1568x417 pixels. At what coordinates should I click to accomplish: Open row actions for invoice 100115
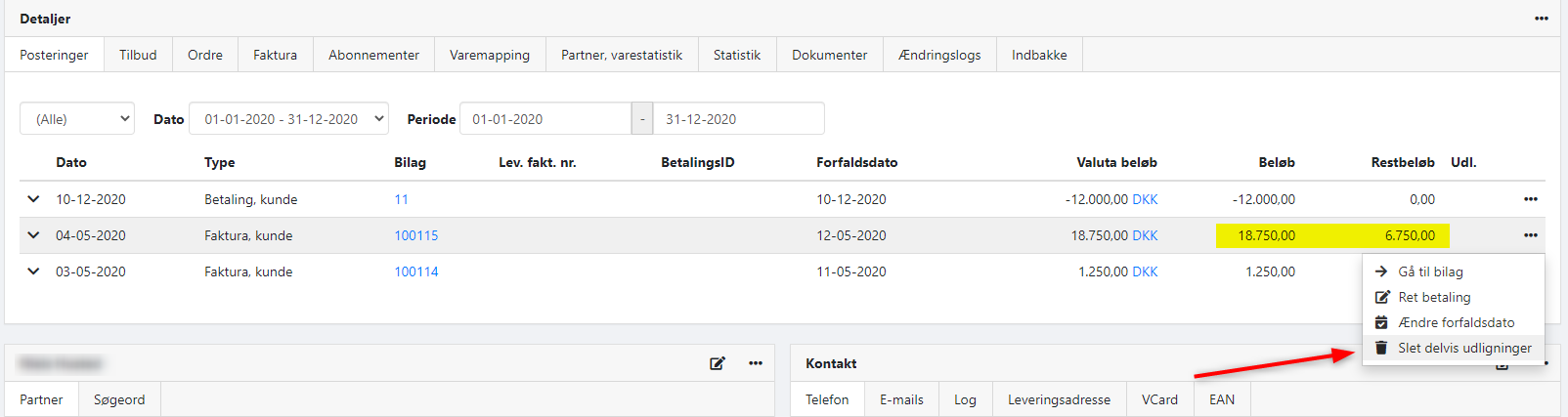pyautogui.click(x=1530, y=235)
